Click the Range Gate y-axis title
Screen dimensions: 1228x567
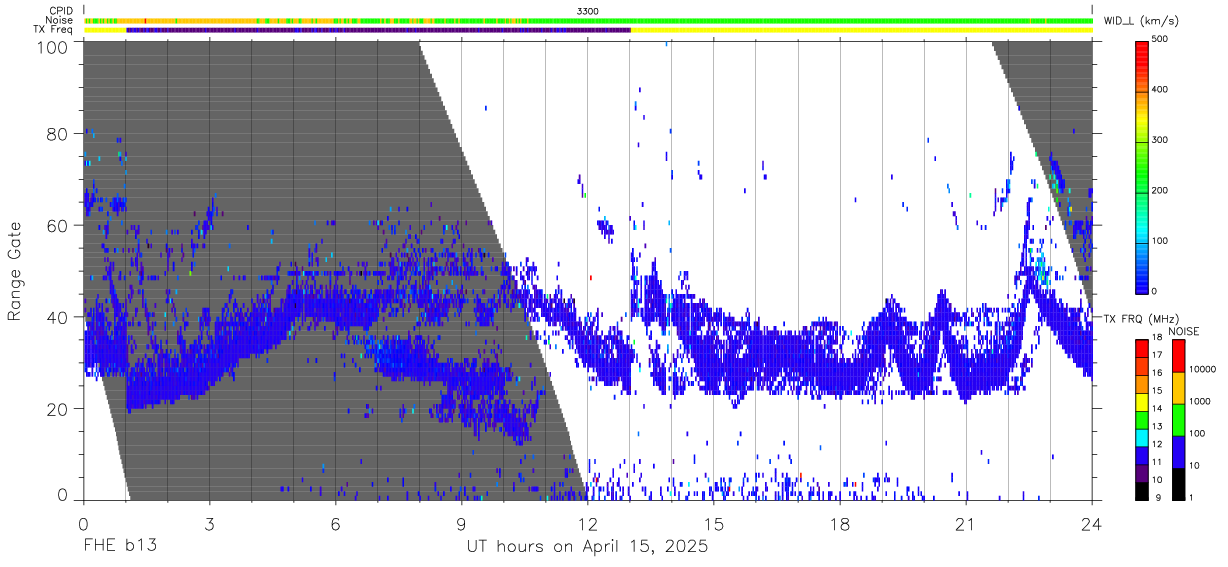15,271
